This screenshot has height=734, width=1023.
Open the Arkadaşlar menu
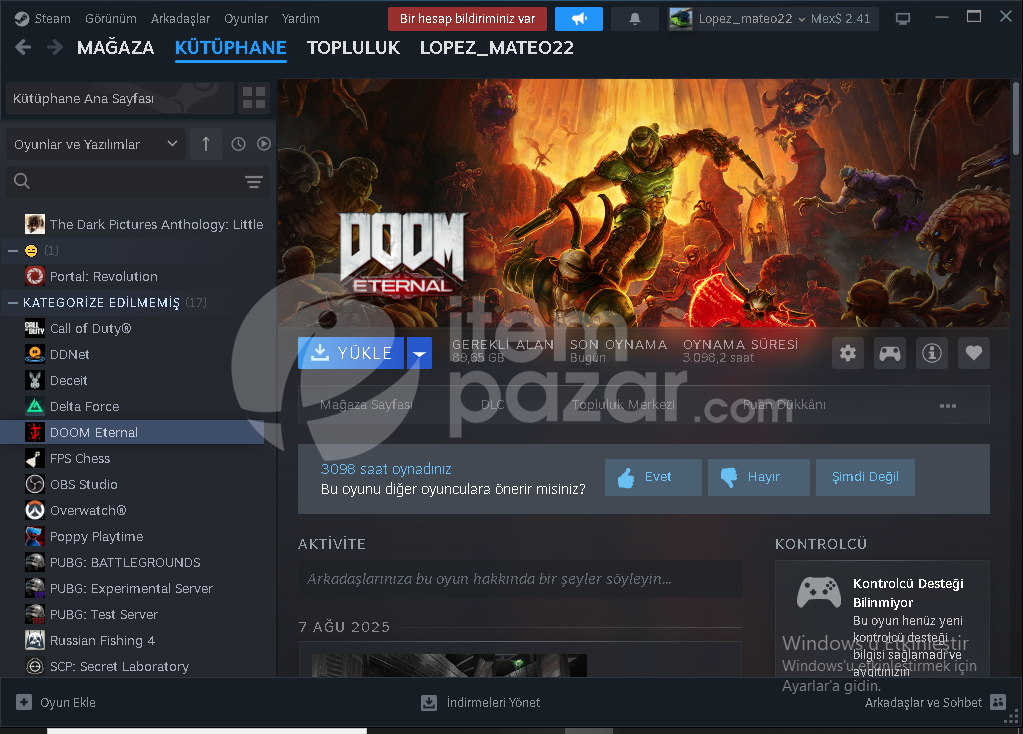181,19
